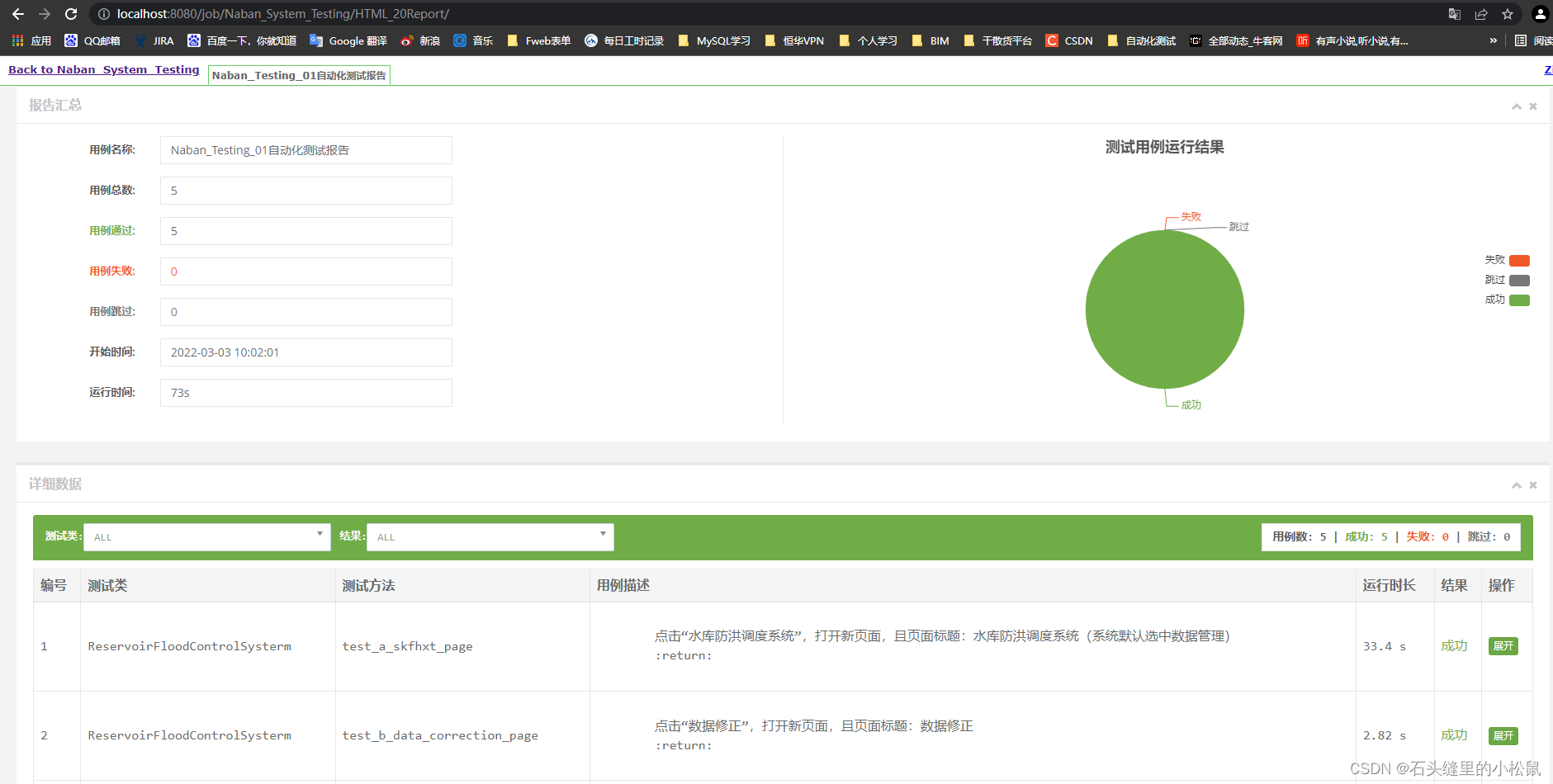Reload the page with refresh icon
The width and height of the screenshot is (1553, 784).
[x=71, y=14]
